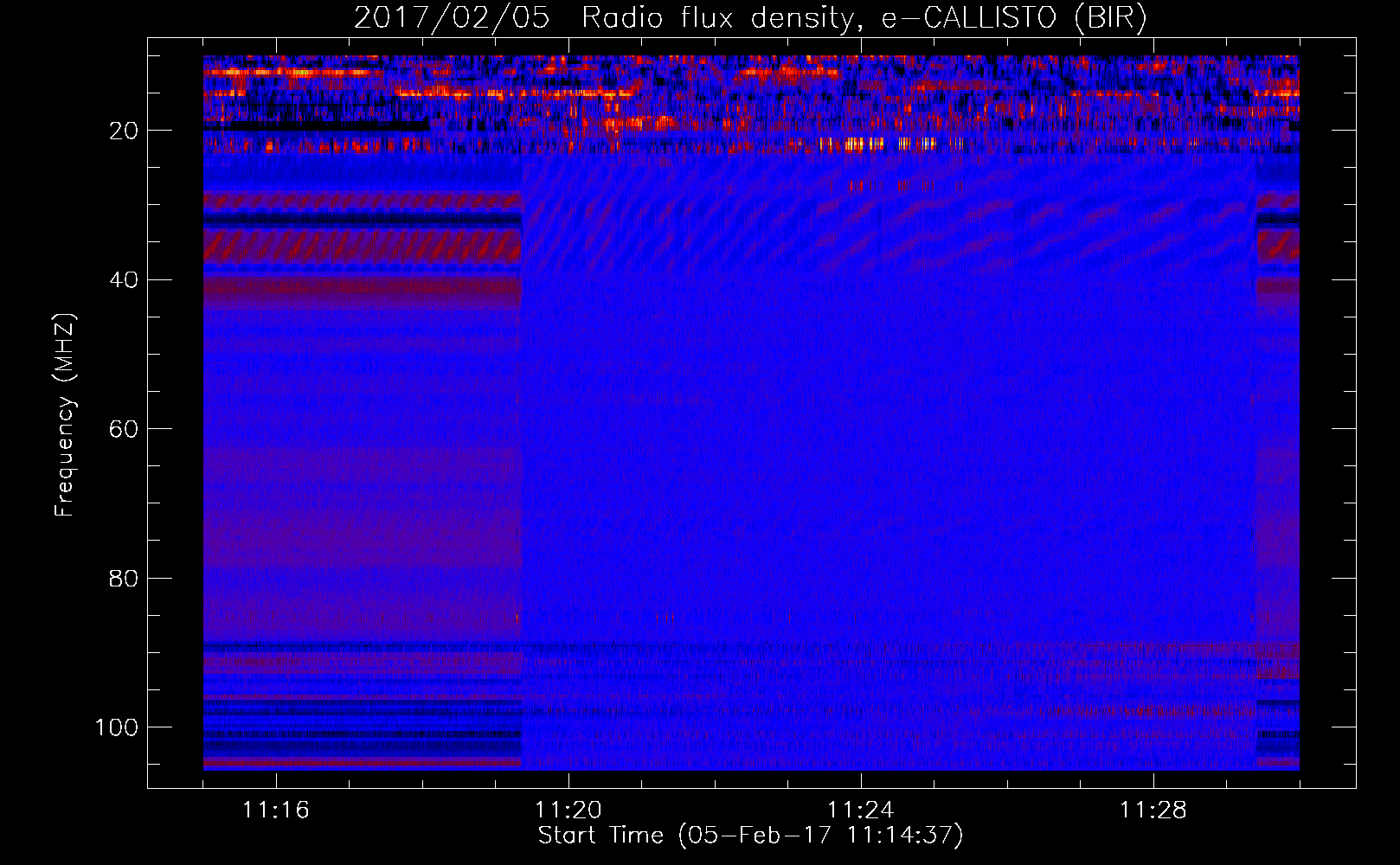Click the 11:20 time tick label
The width and height of the screenshot is (1400, 865).
(568, 811)
